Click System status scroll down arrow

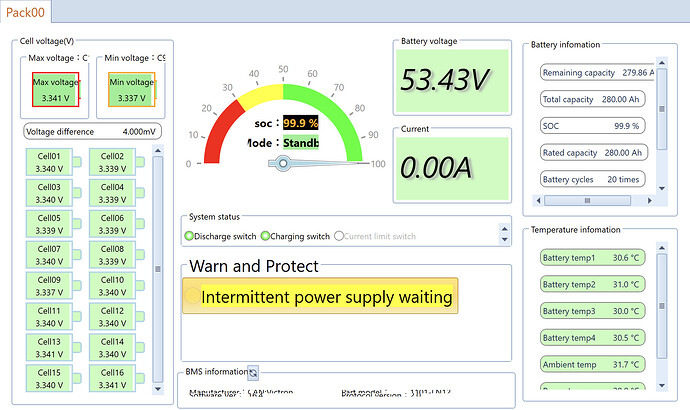pyautogui.click(x=504, y=240)
